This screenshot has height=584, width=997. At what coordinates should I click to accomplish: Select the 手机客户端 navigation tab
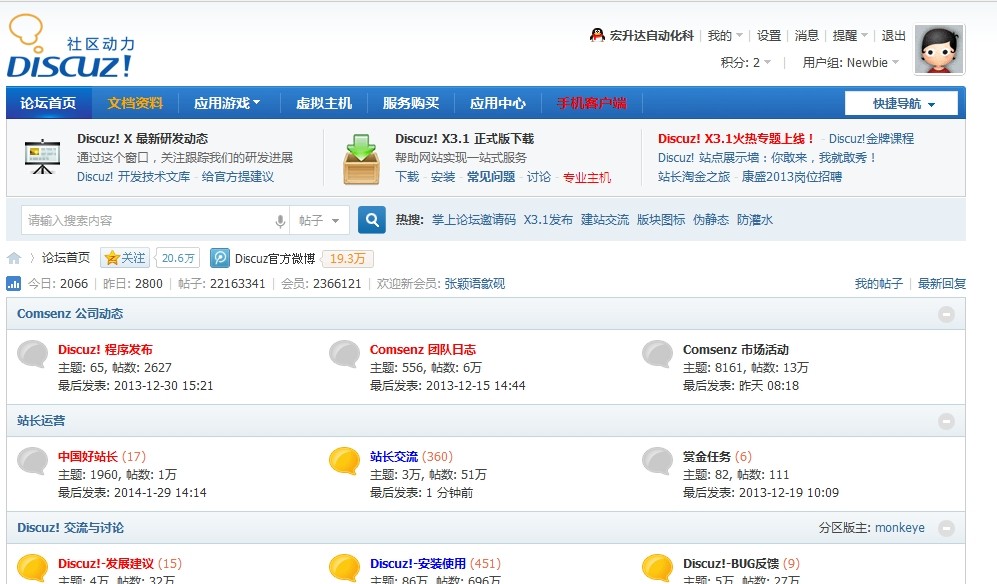pos(591,103)
